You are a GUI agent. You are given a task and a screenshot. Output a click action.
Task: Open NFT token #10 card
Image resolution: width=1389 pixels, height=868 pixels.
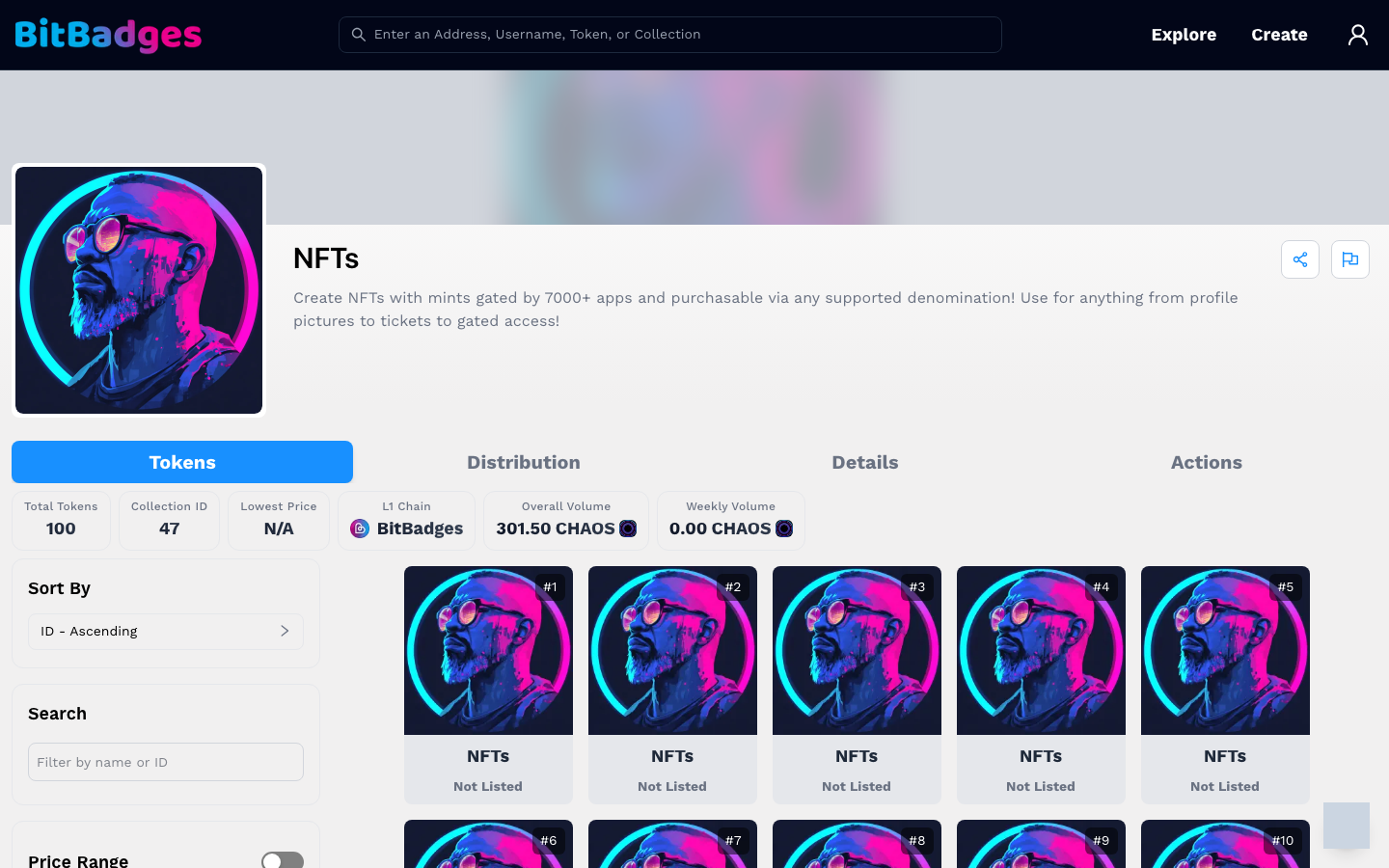1225,844
